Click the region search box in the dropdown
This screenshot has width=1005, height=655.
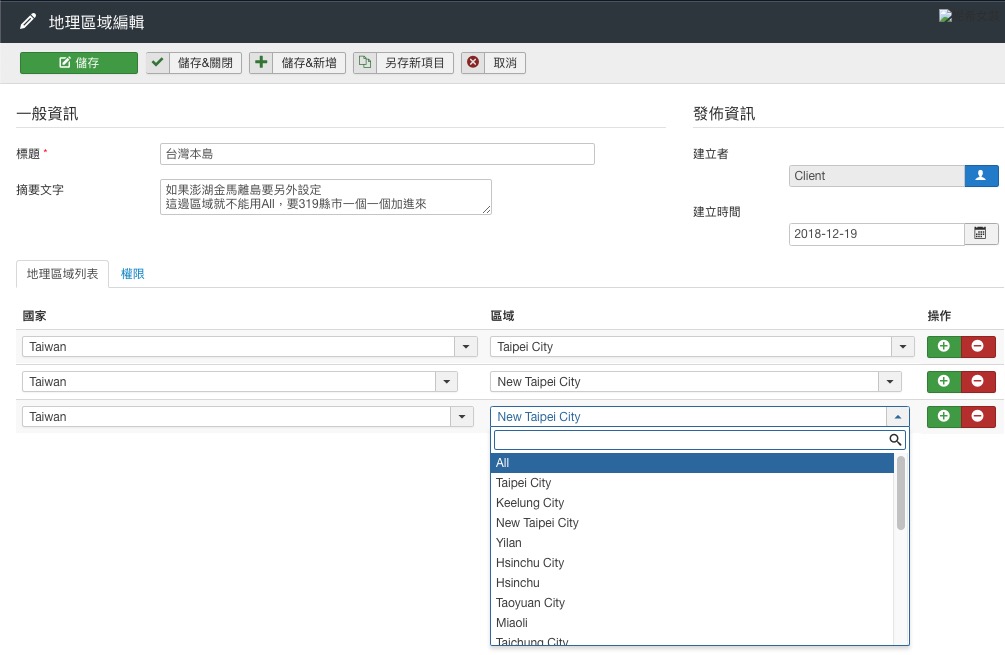[690, 440]
